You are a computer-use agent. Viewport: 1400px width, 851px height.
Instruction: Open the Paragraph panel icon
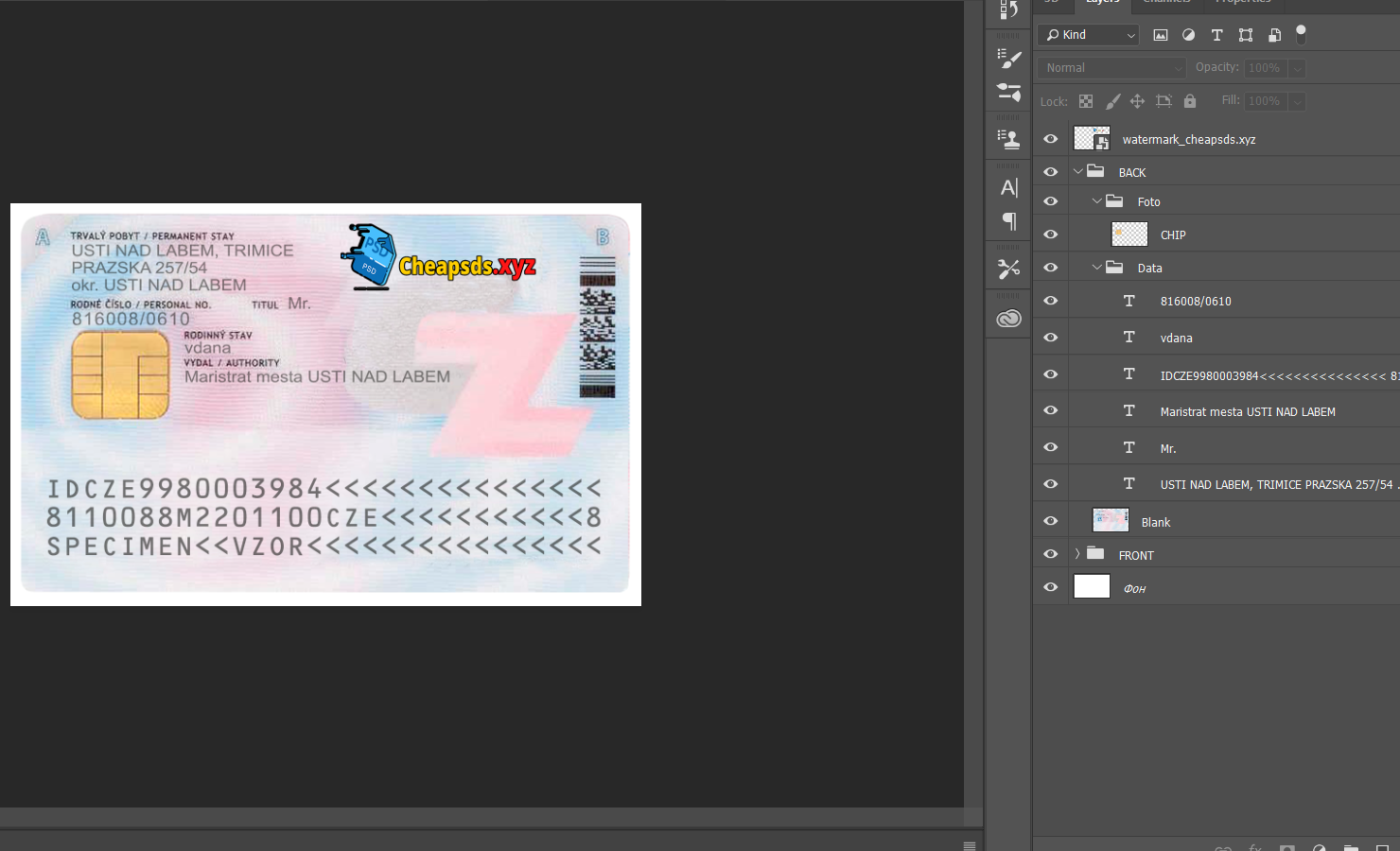pos(1009,221)
